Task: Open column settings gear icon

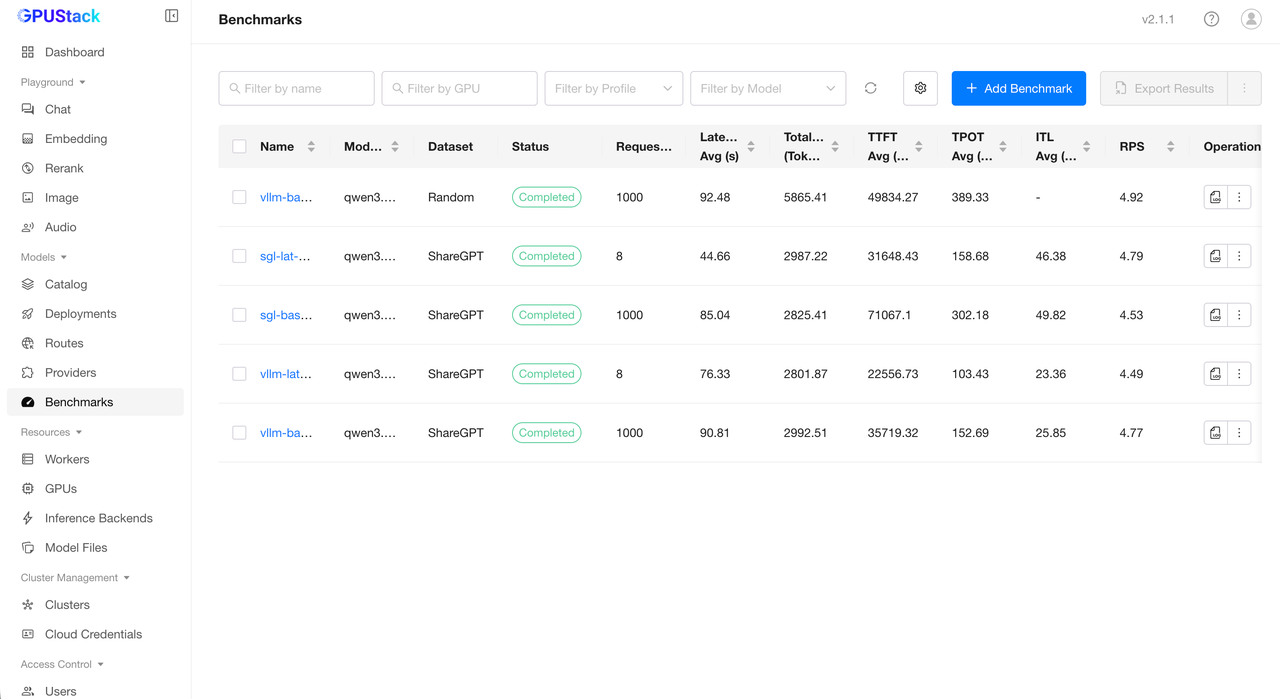Action: (x=920, y=88)
